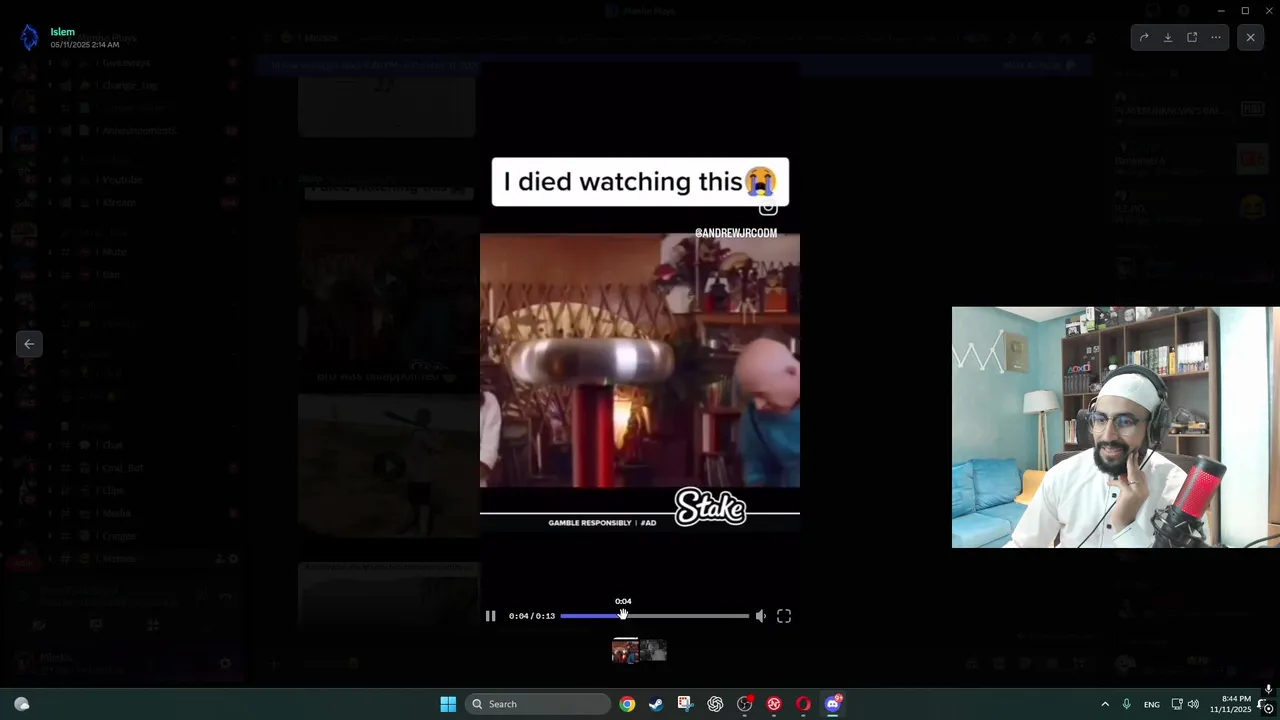1280x720 pixels.
Task: Select the first media thumbnail below player
Action: [625, 651]
